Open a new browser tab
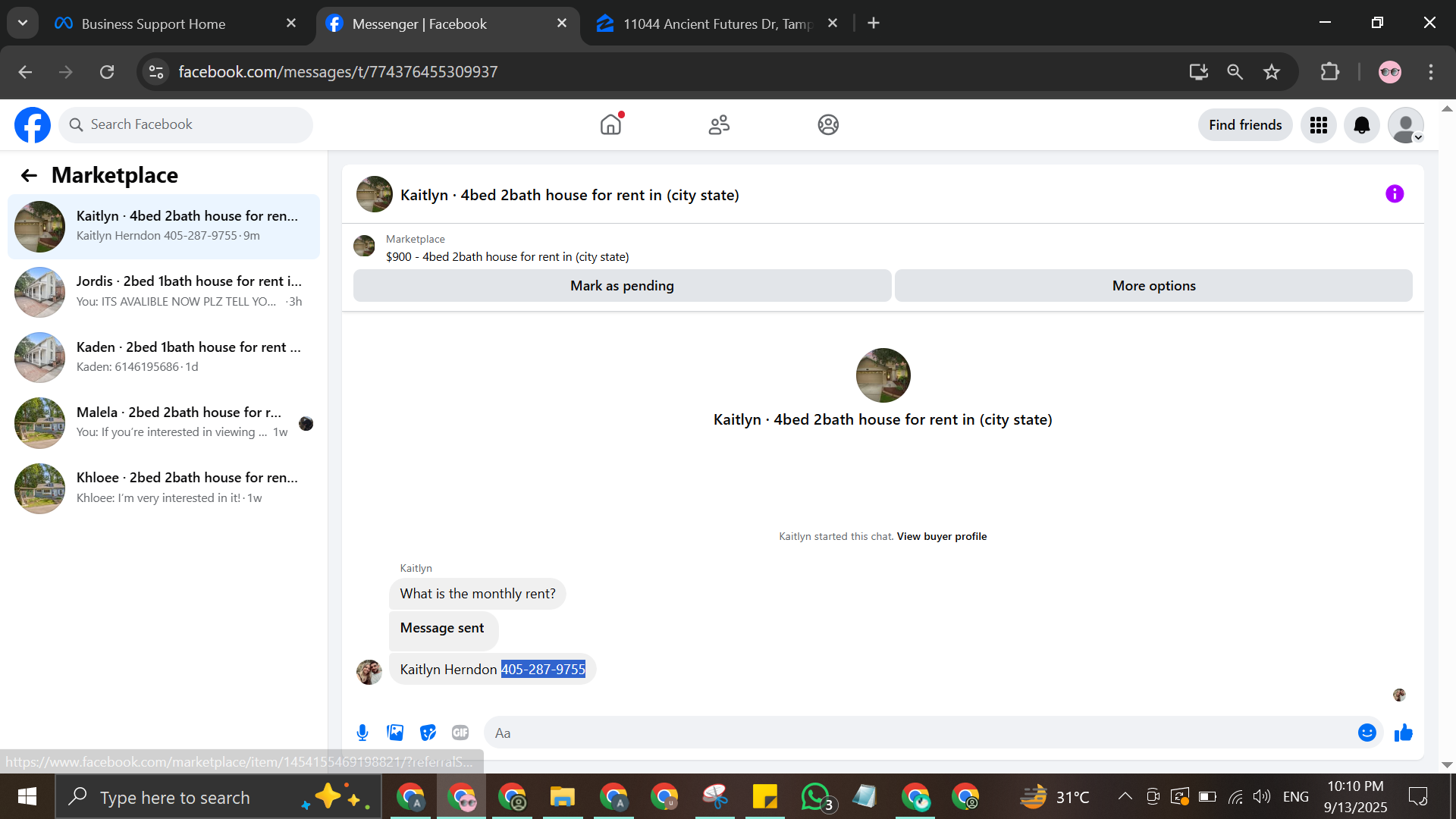 click(874, 24)
